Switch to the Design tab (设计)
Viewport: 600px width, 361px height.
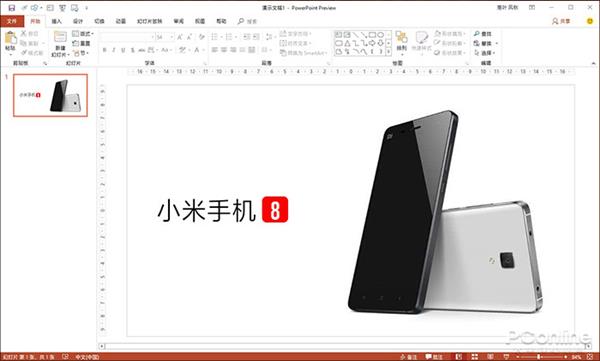pyautogui.click(x=78, y=21)
